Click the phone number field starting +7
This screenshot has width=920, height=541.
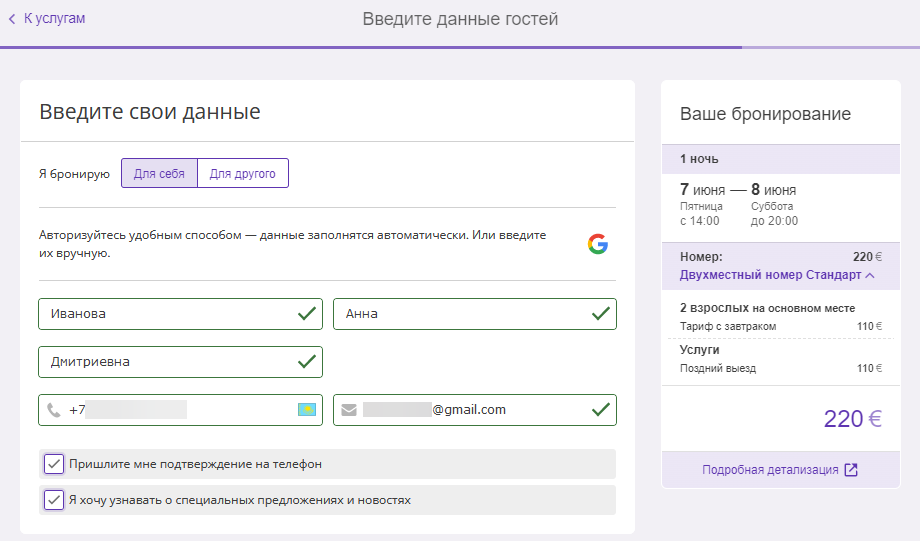(181, 410)
